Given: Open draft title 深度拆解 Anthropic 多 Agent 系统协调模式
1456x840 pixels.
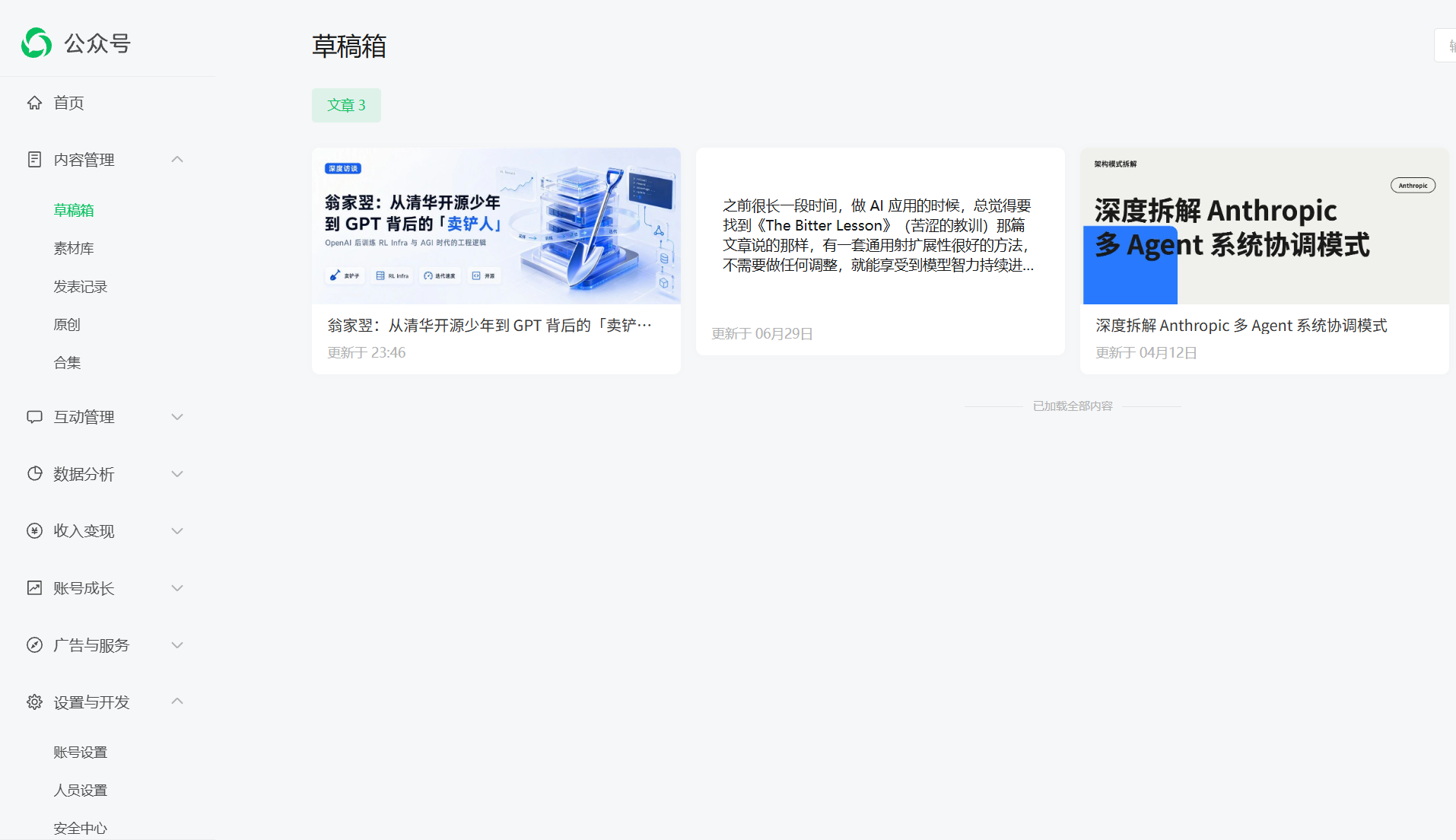Looking at the screenshot, I should point(1241,325).
